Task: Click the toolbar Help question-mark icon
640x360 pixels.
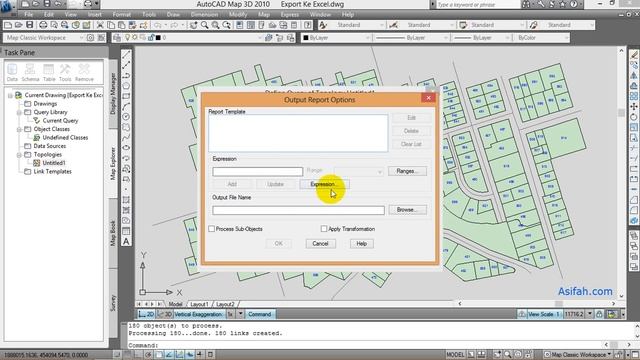Action: [x=308, y=25]
